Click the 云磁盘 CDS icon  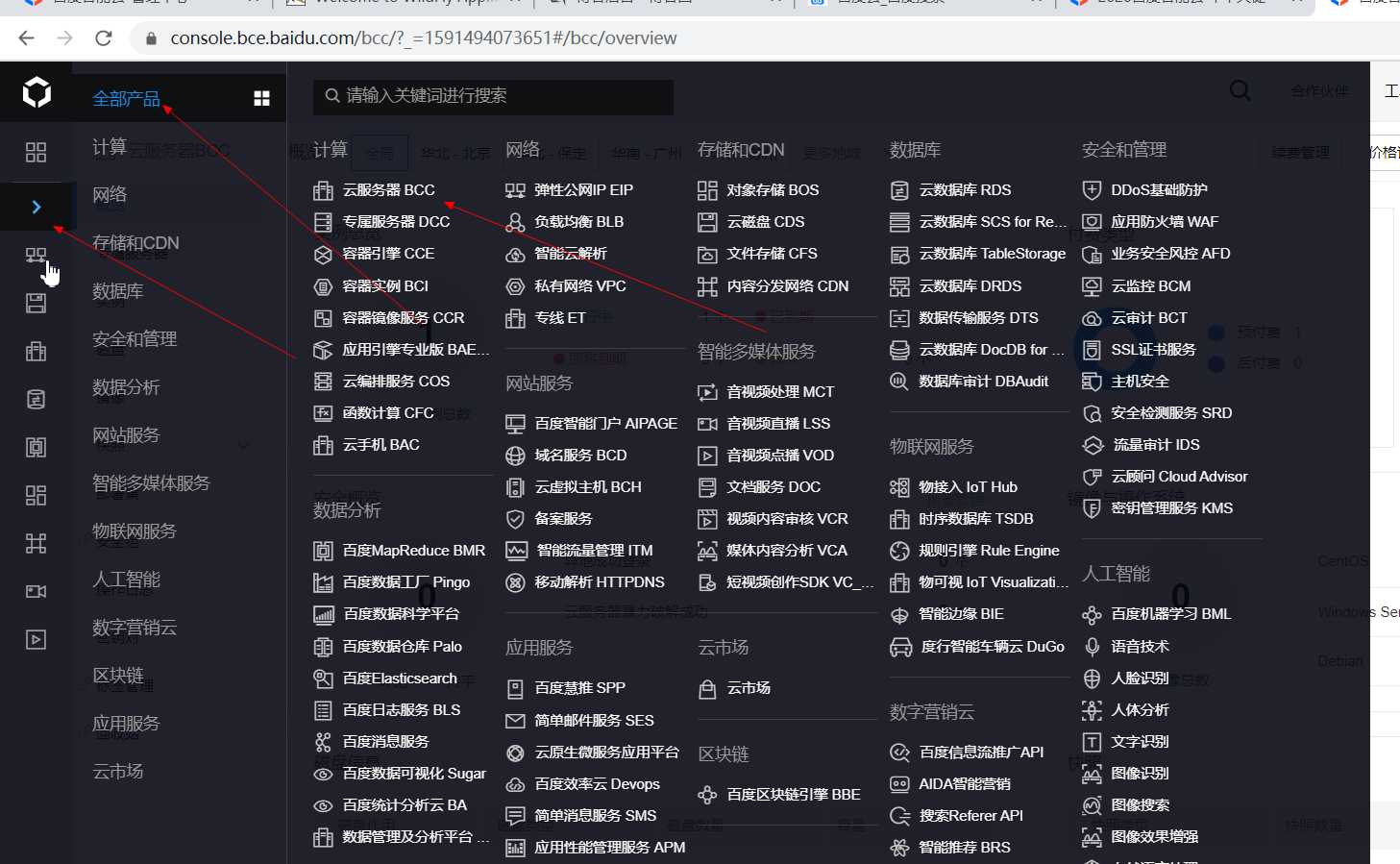(707, 222)
